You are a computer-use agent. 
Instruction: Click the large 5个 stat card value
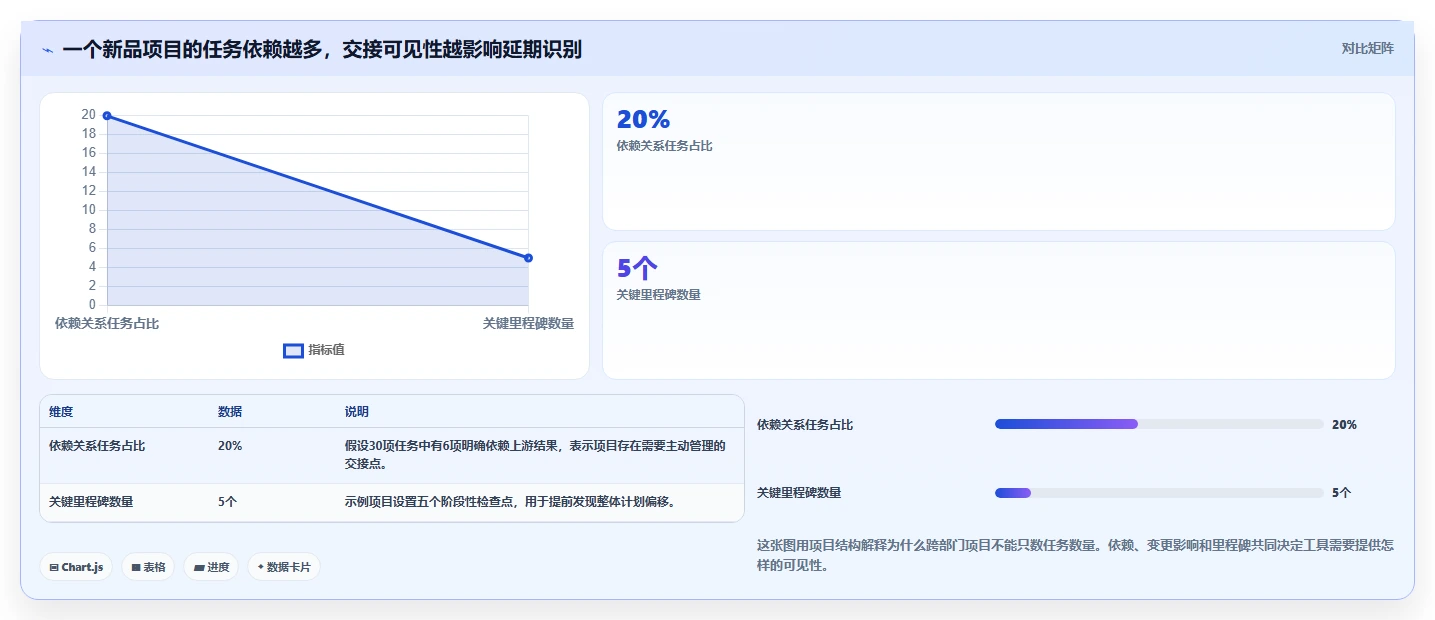click(637, 268)
